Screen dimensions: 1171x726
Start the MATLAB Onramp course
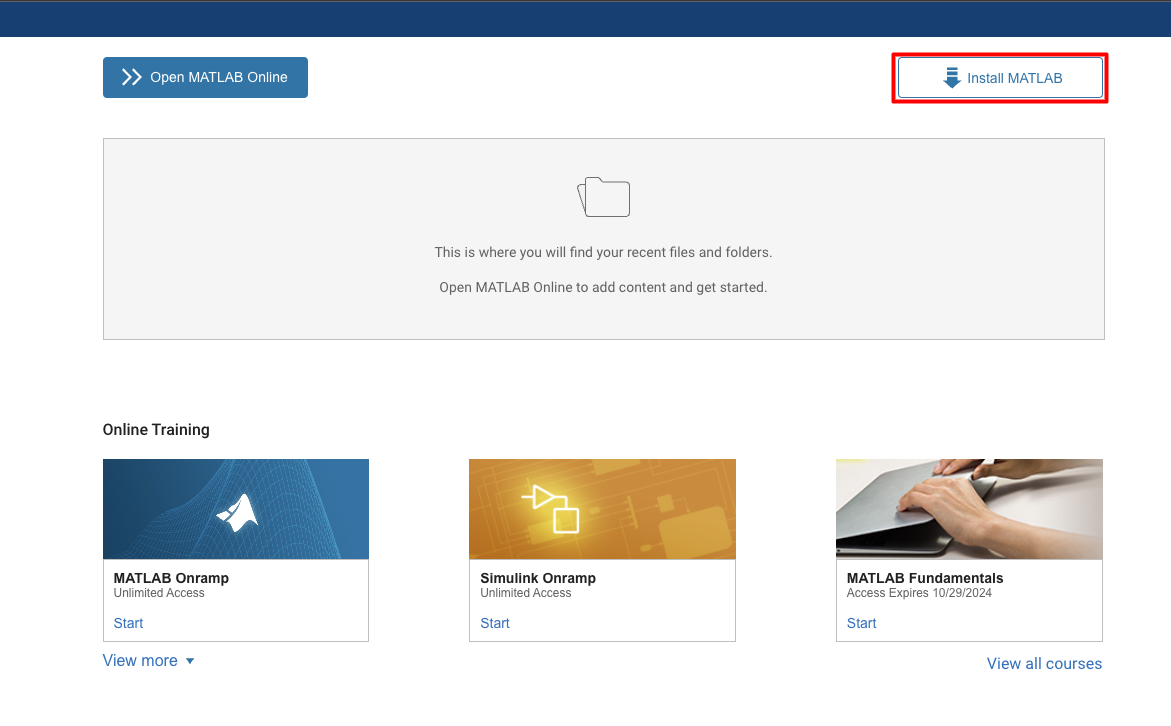point(128,623)
